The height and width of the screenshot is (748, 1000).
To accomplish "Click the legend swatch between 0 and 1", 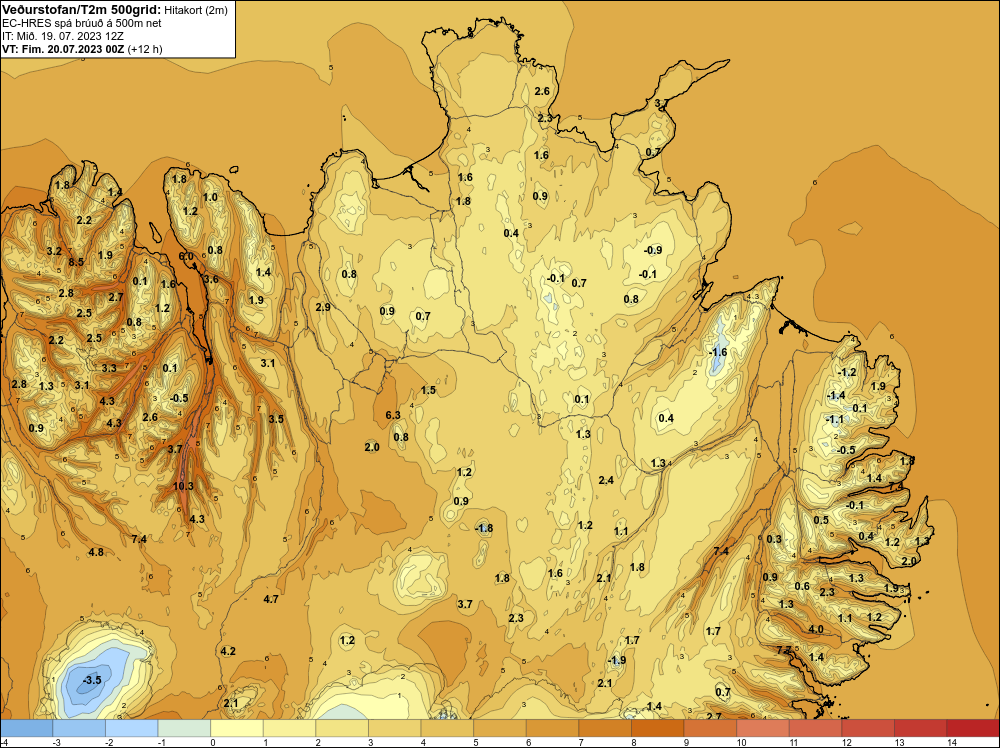I will tap(237, 728).
